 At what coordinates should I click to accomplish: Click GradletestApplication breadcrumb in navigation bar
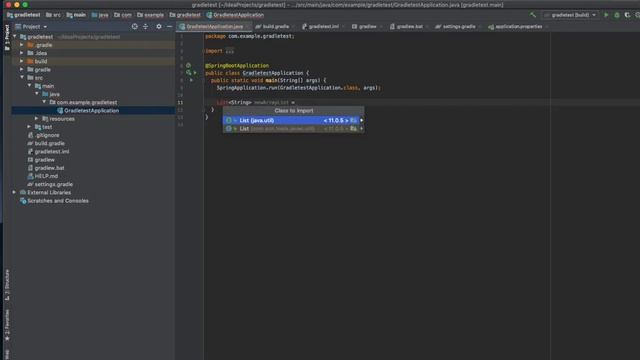pyautogui.click(x=235, y=15)
